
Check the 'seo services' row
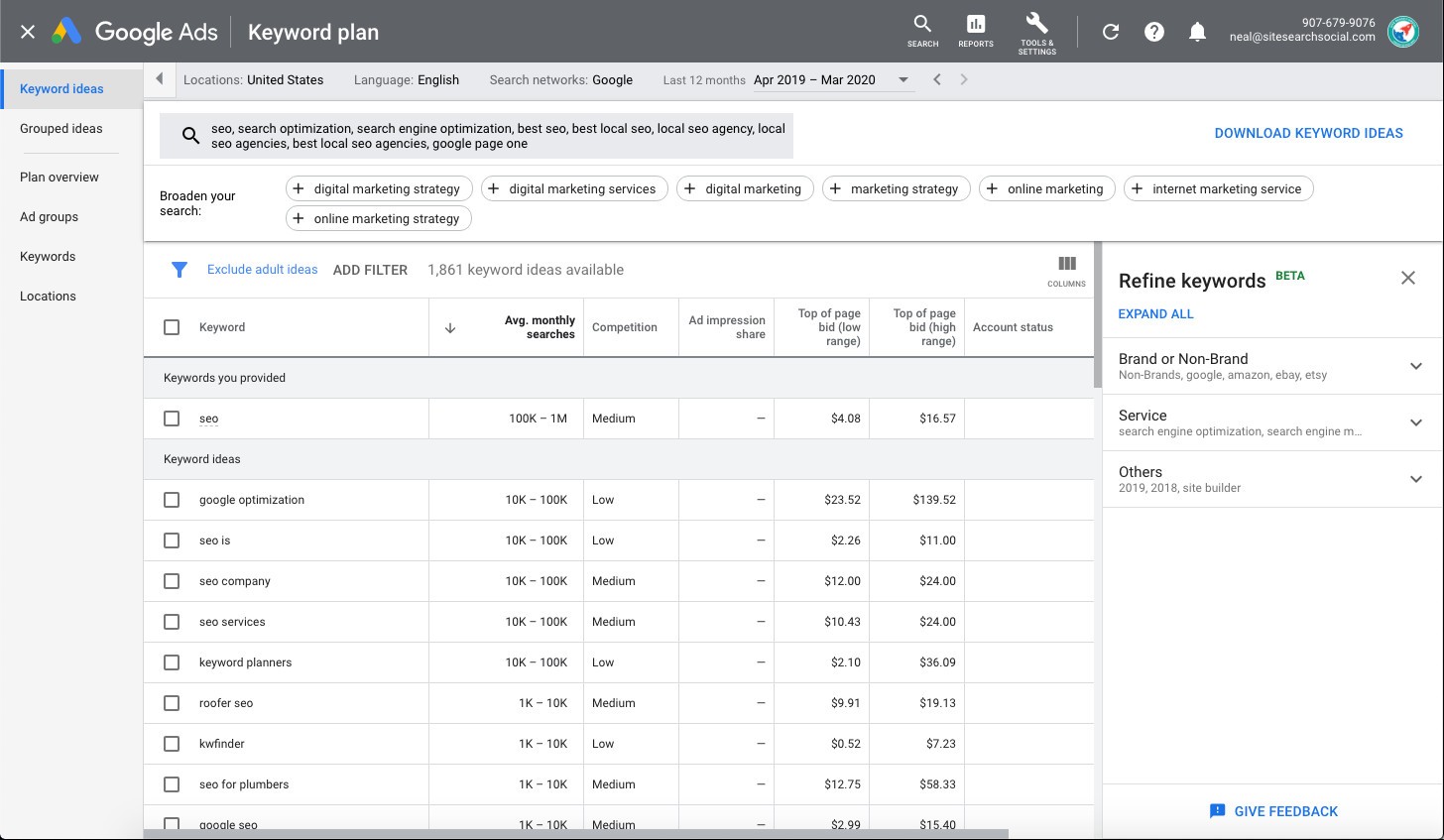coord(172,622)
